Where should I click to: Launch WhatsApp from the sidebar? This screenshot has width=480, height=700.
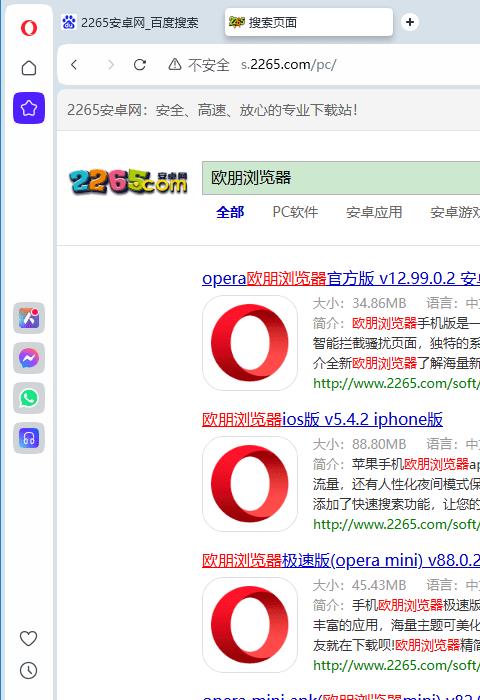click(x=29, y=398)
